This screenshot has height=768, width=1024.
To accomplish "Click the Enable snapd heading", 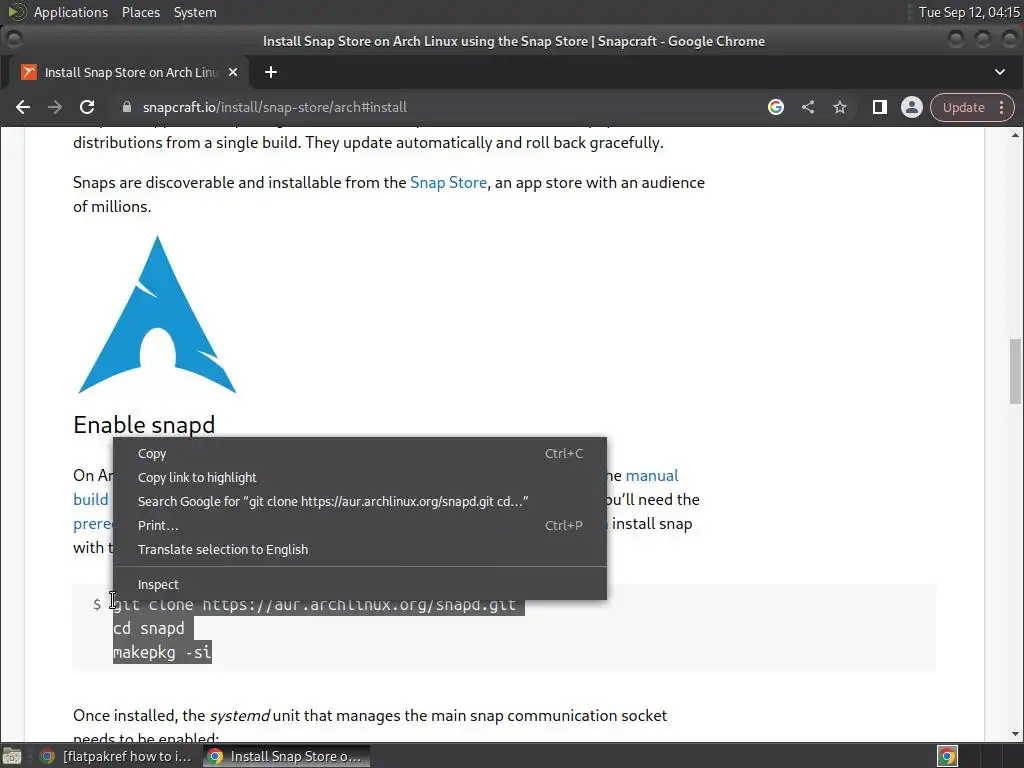I will (144, 424).
